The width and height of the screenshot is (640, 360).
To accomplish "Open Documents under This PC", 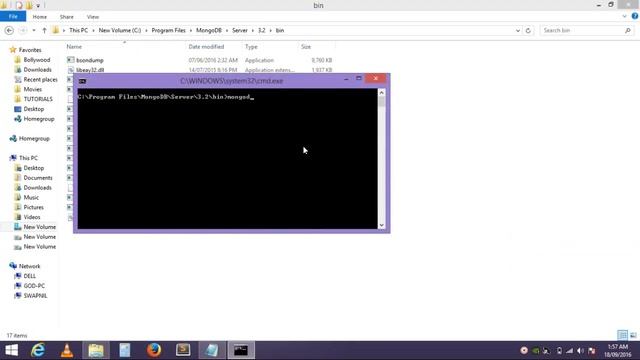I will pos(38,178).
